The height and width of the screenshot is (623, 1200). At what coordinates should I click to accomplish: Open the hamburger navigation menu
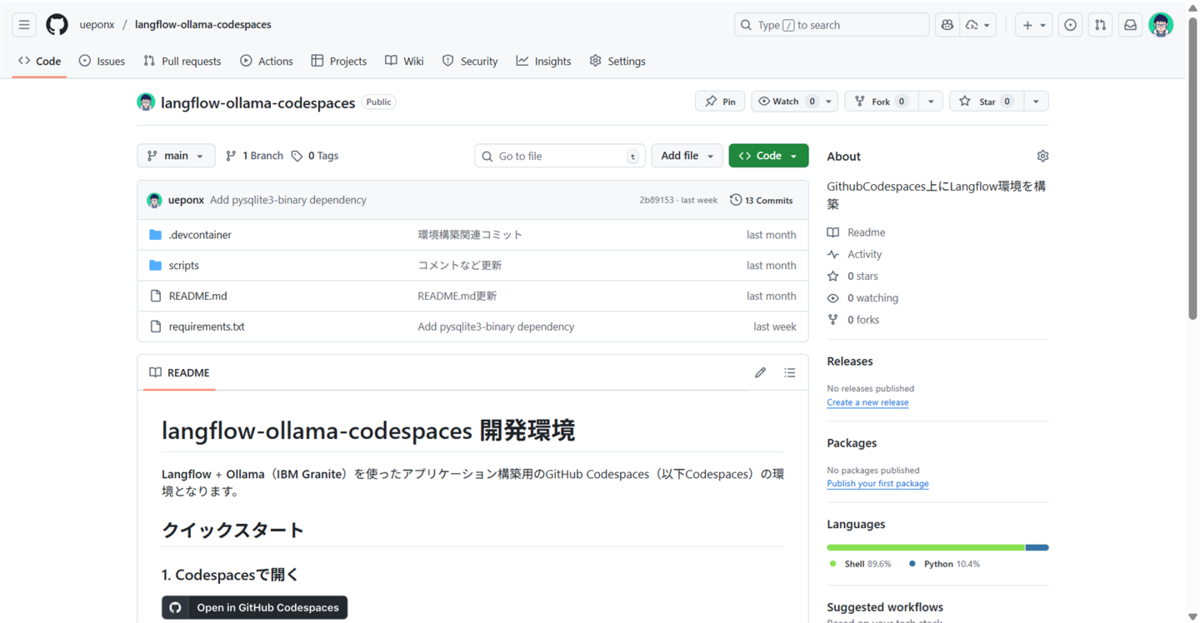pos(24,25)
